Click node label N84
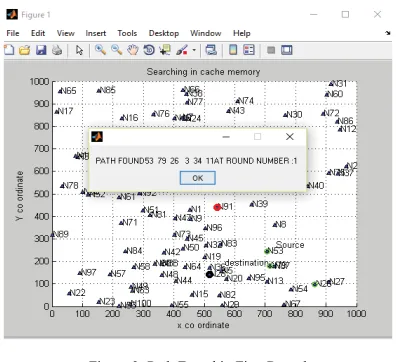This screenshot has width=396, height=362. click(x=135, y=251)
